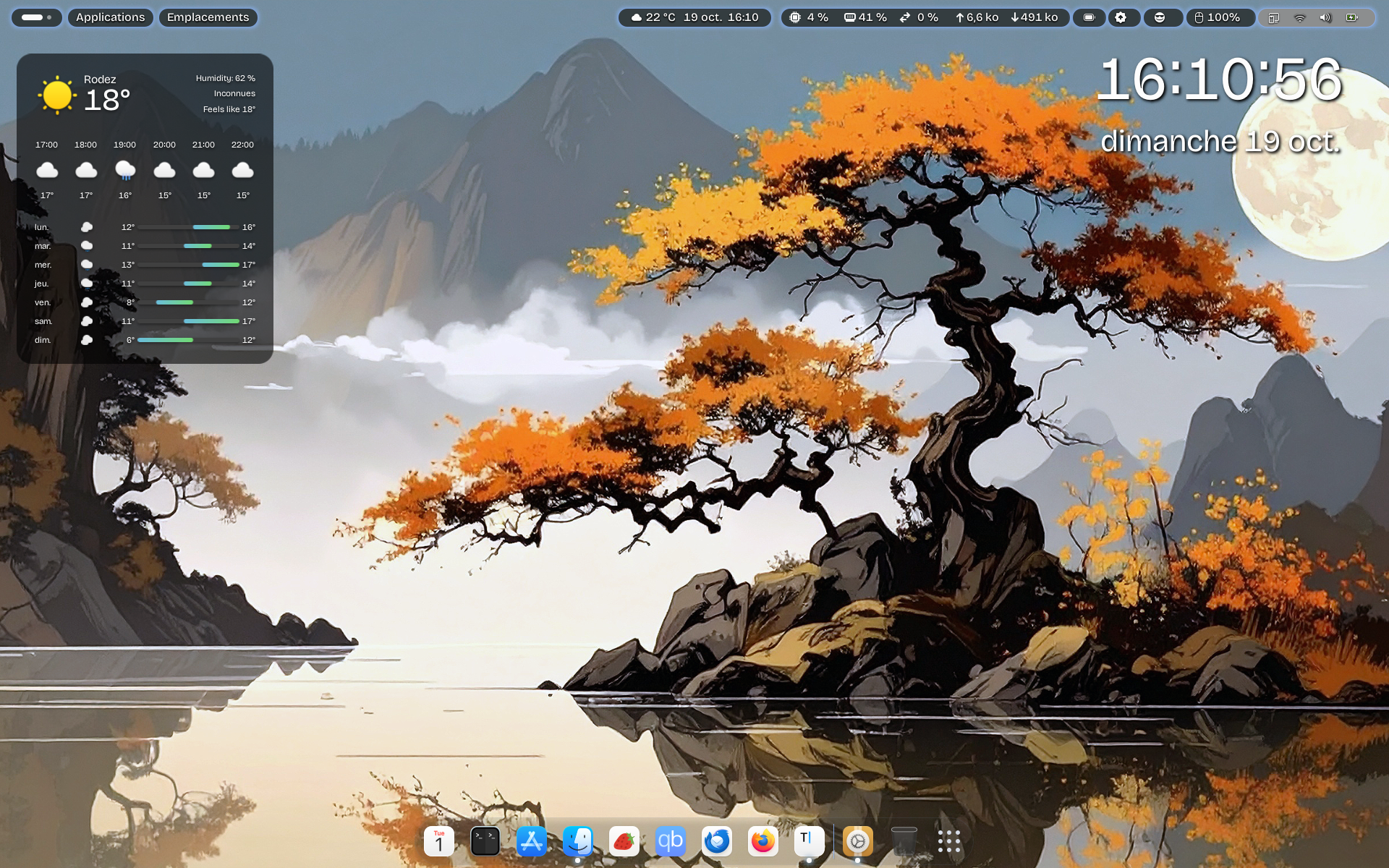Open qBittorrent from the dock
The height and width of the screenshot is (868, 1389).
(670, 841)
